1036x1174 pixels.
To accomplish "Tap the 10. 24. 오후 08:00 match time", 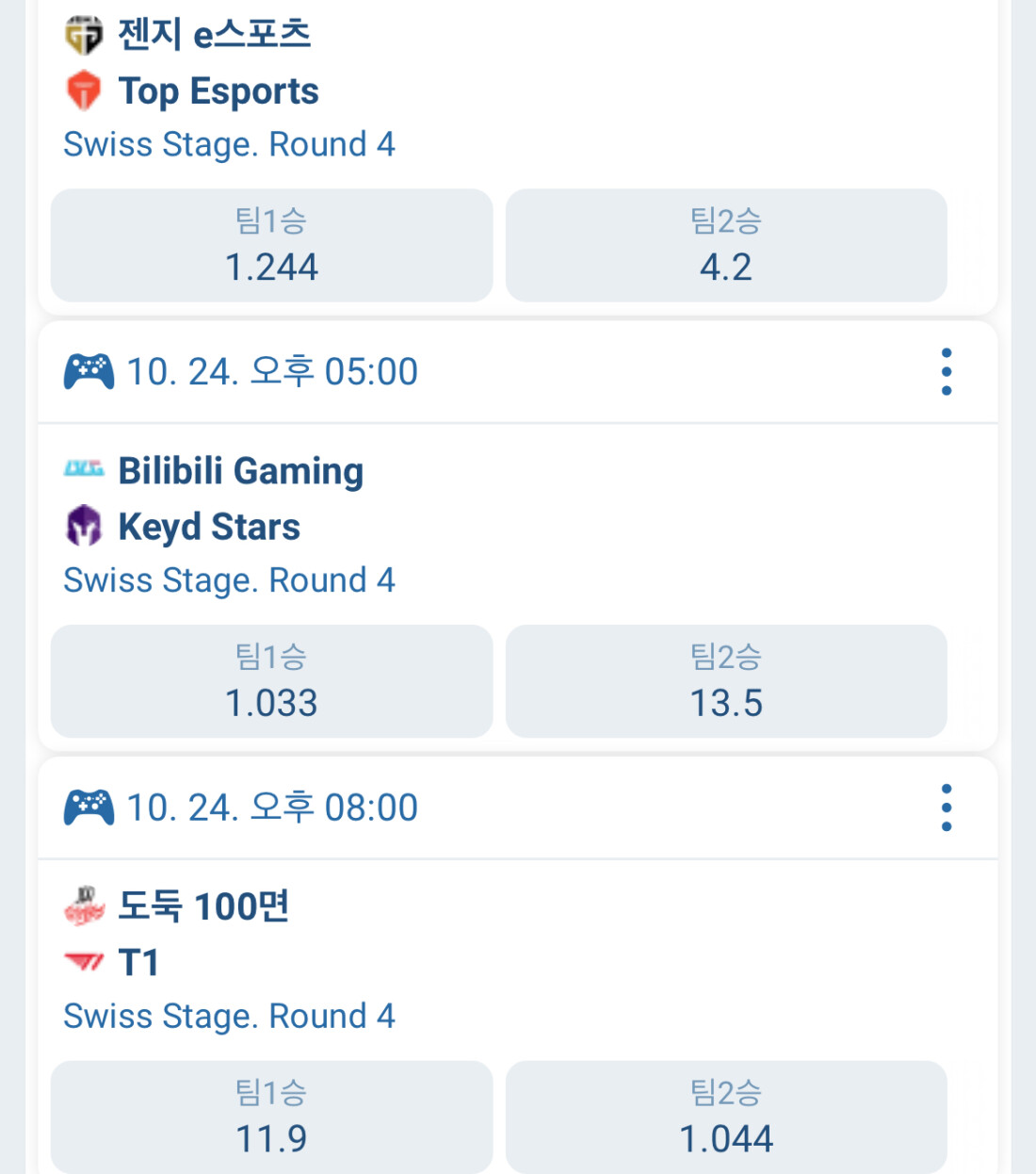I will (x=272, y=808).
